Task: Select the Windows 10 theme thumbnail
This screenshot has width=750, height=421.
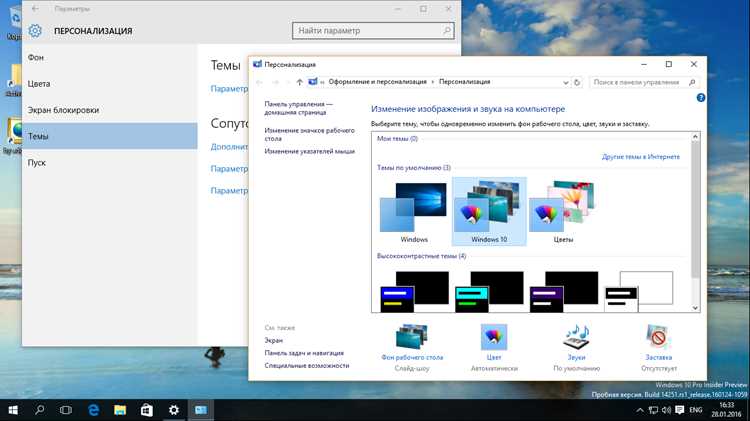Action: click(x=489, y=212)
